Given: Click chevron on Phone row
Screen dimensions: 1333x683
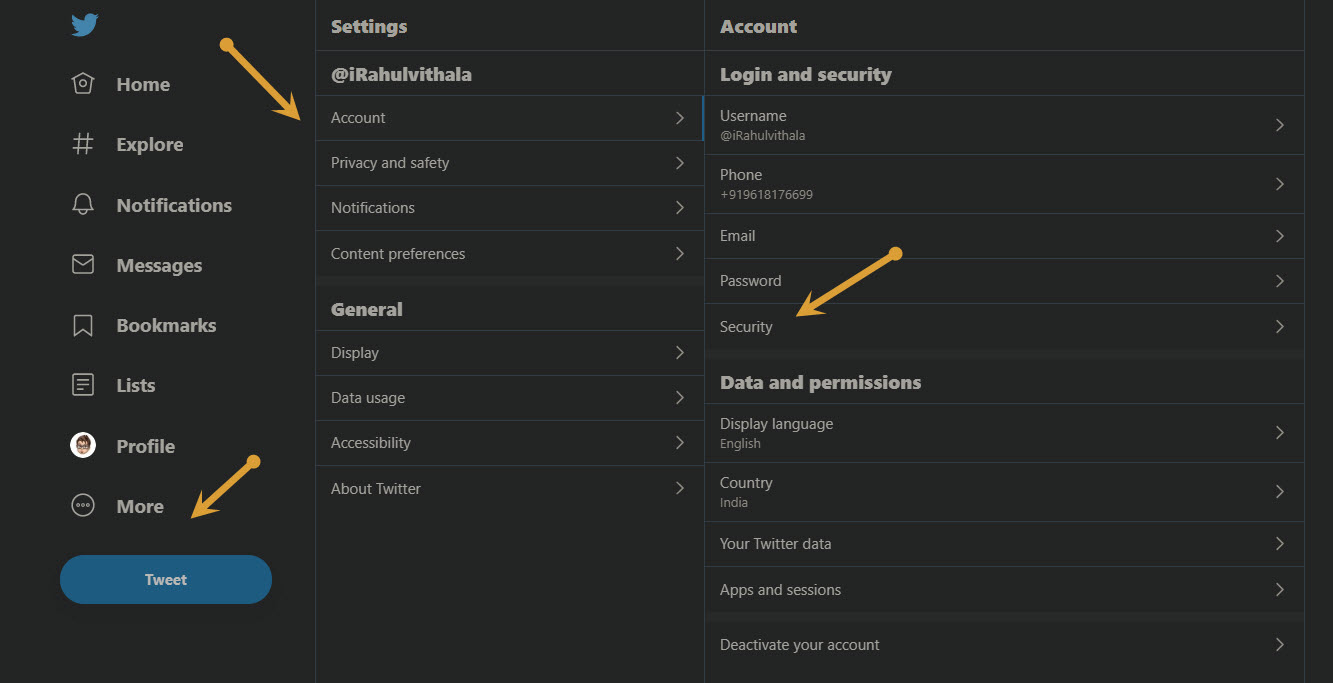Looking at the screenshot, I should (x=1280, y=184).
